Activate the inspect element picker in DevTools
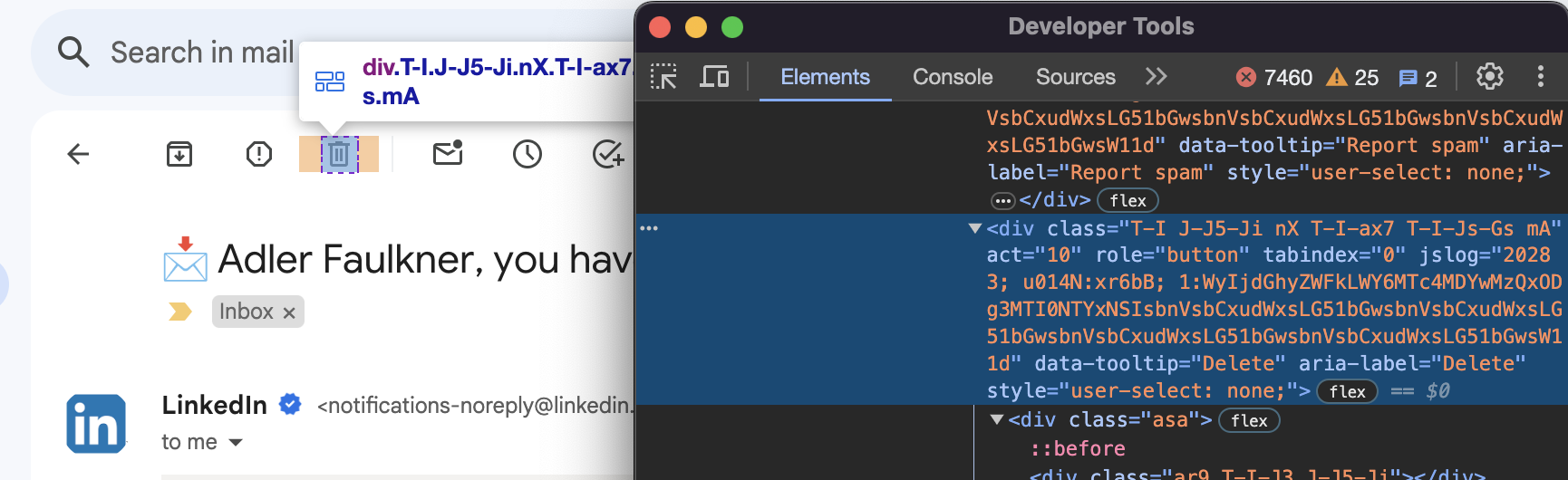The image size is (1568, 480). (x=663, y=77)
